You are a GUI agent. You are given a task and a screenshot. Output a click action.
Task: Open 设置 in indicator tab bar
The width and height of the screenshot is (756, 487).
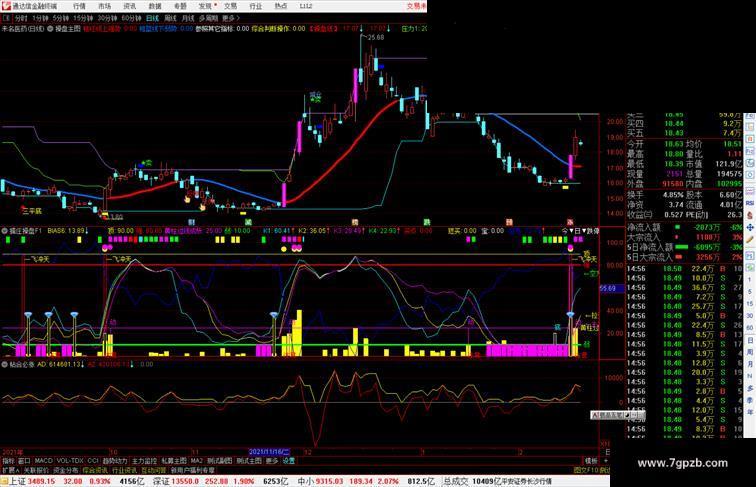coord(288,461)
